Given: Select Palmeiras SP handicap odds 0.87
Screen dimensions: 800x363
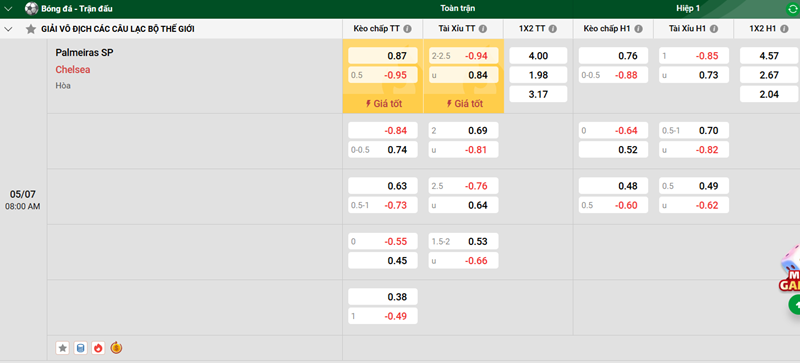Looking at the screenshot, I should click(383, 56).
